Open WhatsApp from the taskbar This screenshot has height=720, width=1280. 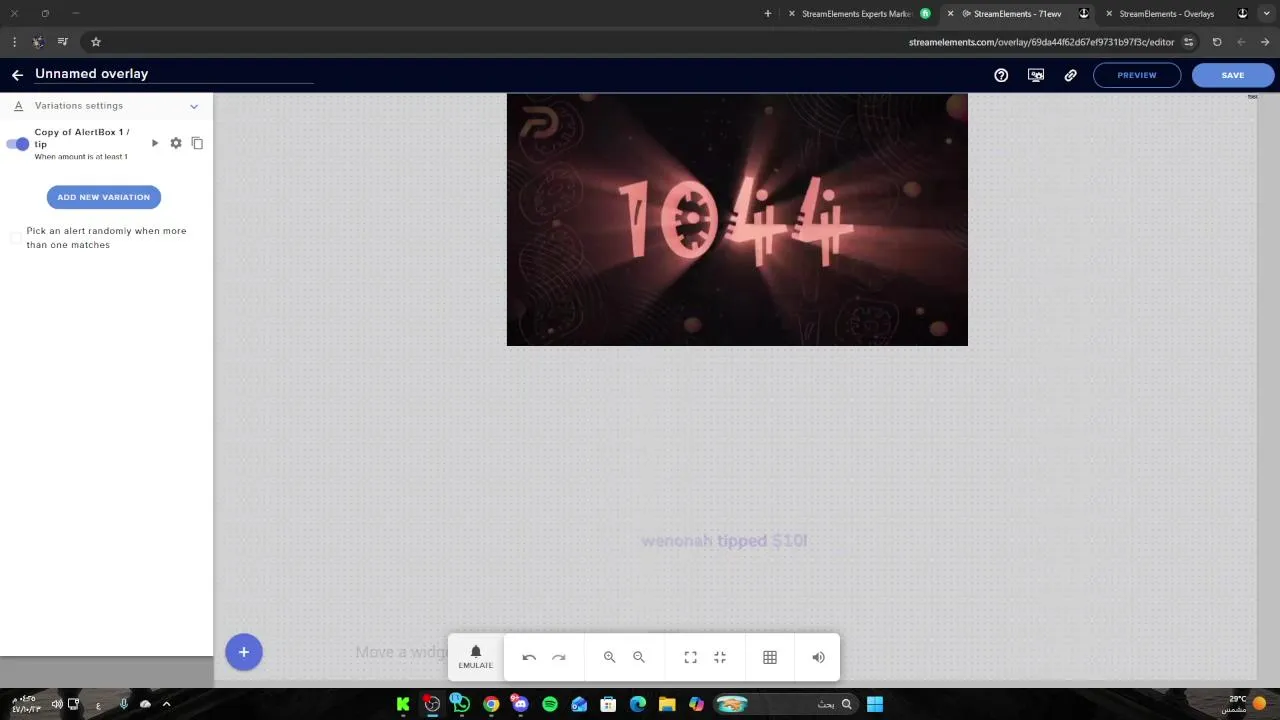[x=461, y=704]
